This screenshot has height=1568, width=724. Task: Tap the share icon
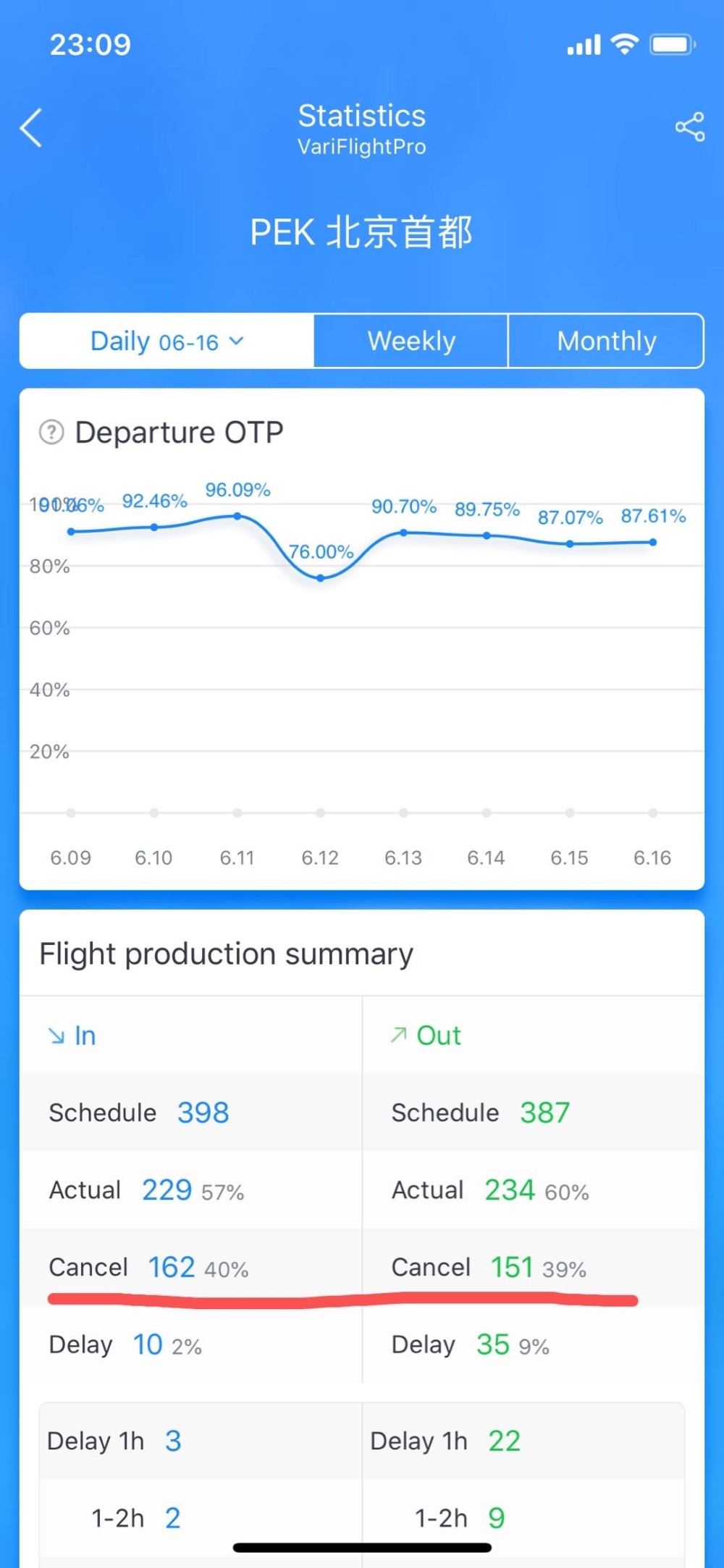tap(689, 127)
